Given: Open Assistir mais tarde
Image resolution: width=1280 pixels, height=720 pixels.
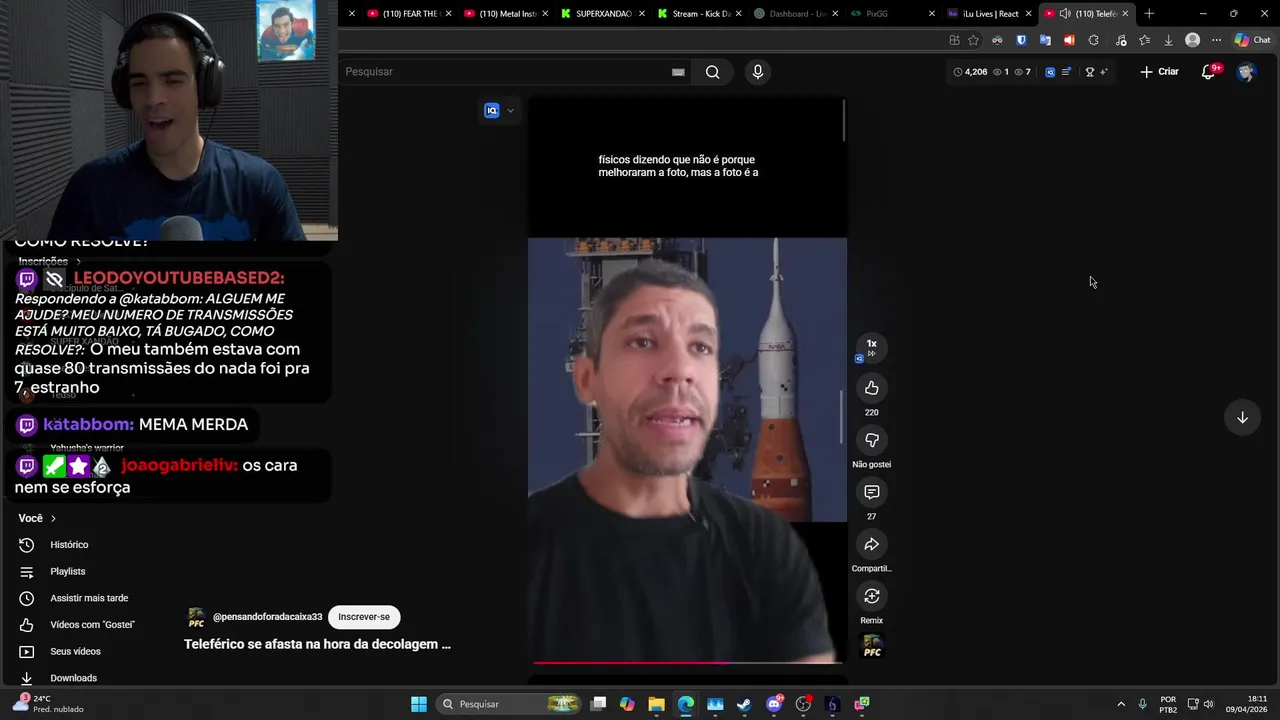Looking at the screenshot, I should 89,598.
